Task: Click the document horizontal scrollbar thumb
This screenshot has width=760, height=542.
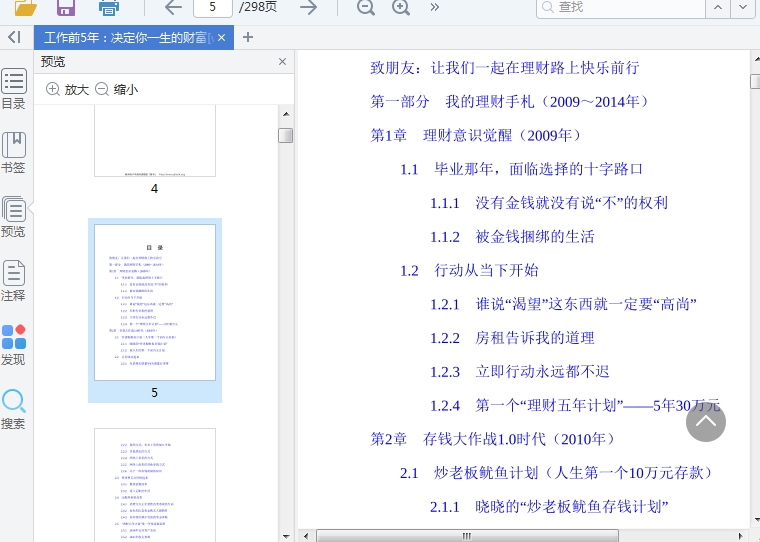Action: coord(467,536)
